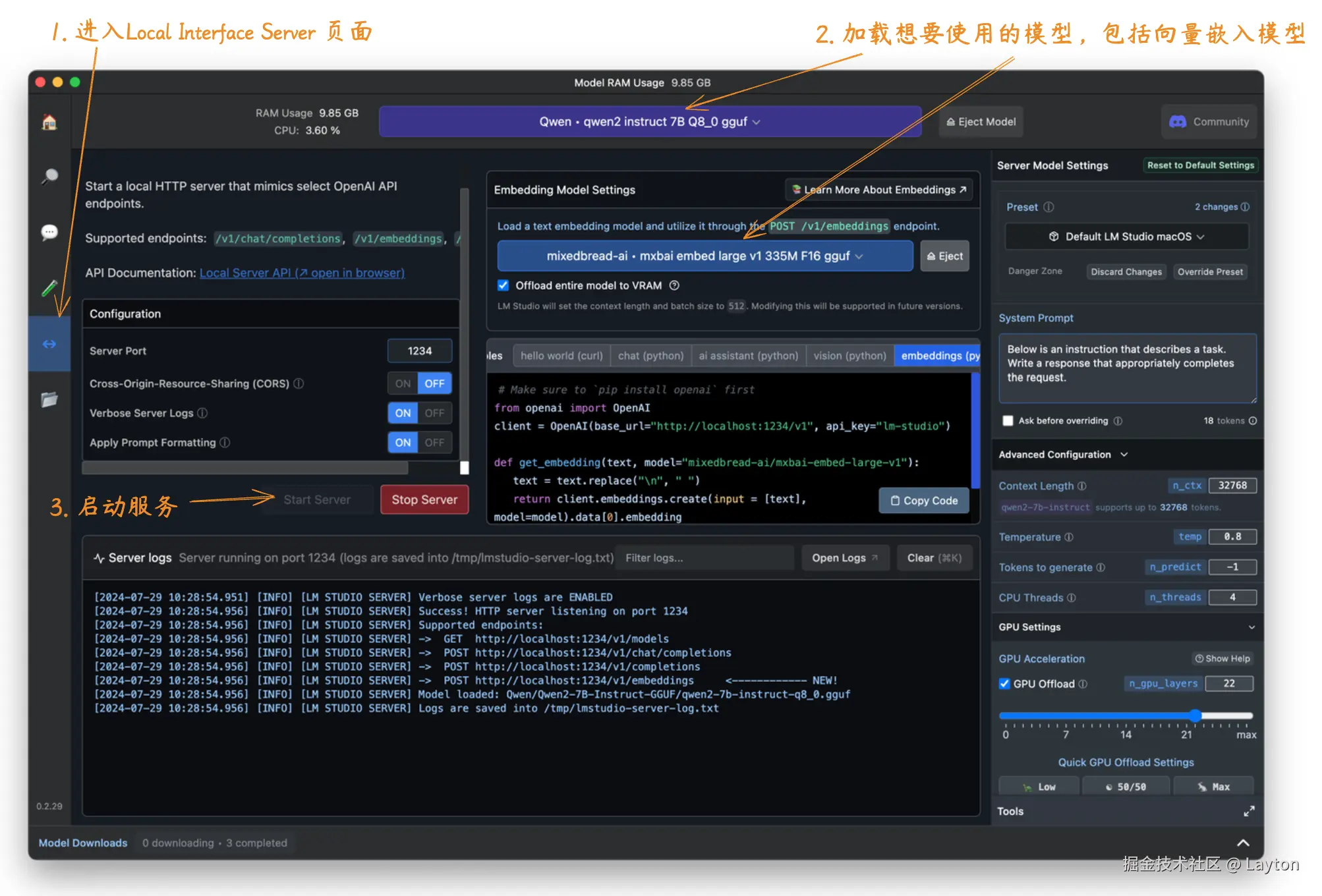Image resolution: width=1322 pixels, height=896 pixels.
Task: Open My Models folder sidebar icon
Action: click(x=49, y=399)
